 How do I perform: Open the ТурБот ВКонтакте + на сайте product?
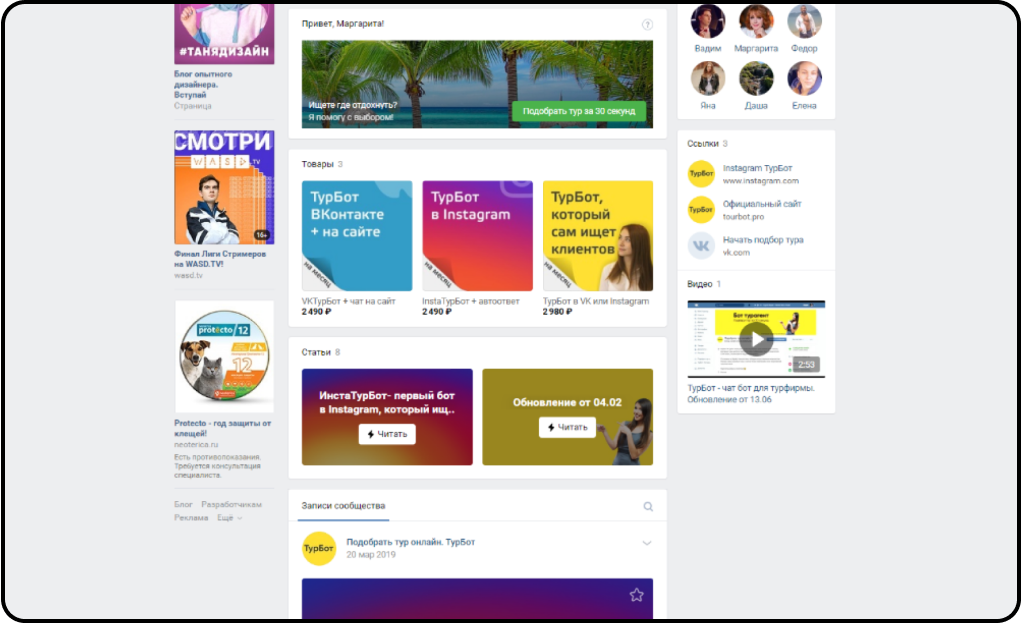[x=357, y=236]
